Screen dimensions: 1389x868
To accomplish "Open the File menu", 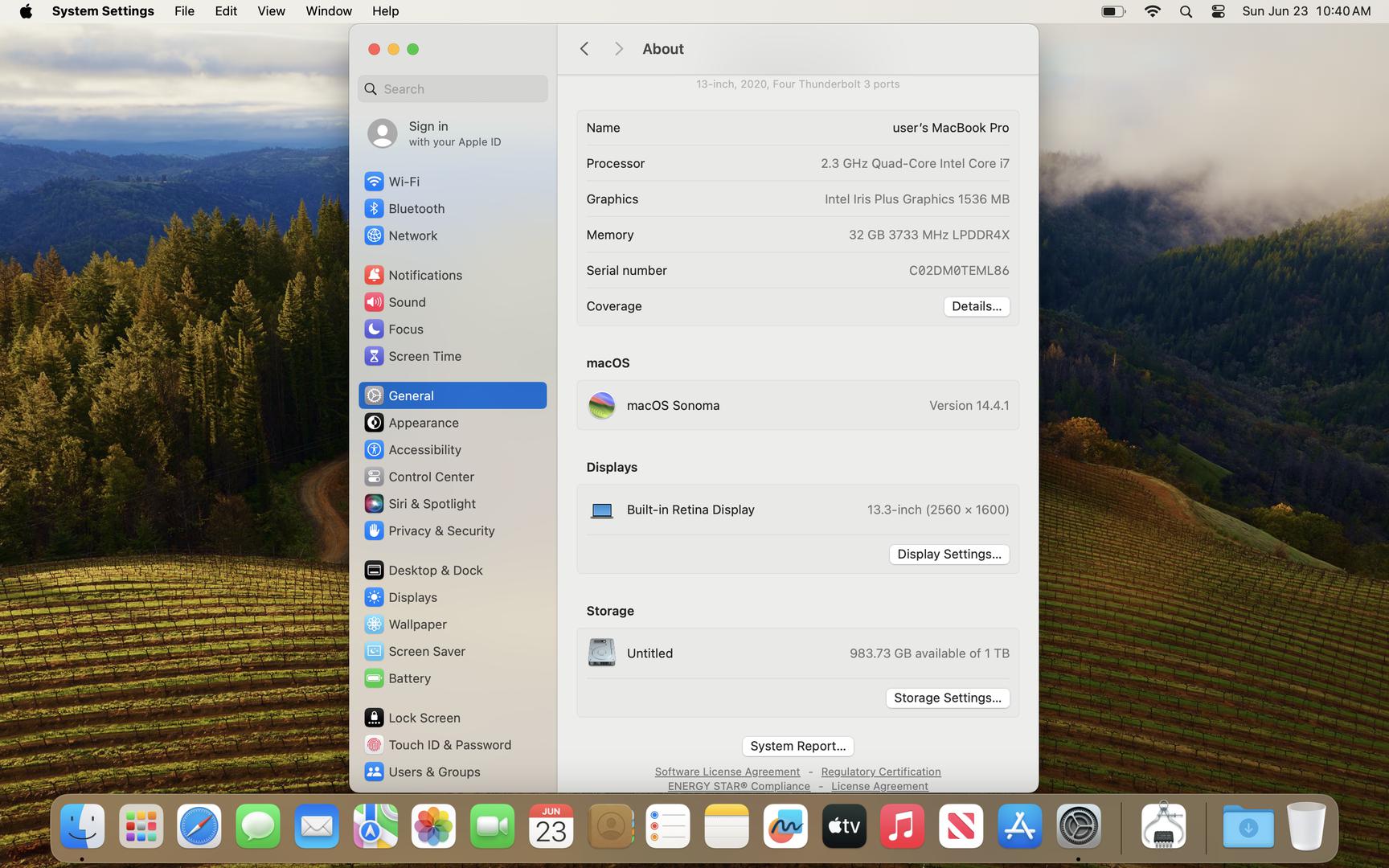I will [184, 11].
